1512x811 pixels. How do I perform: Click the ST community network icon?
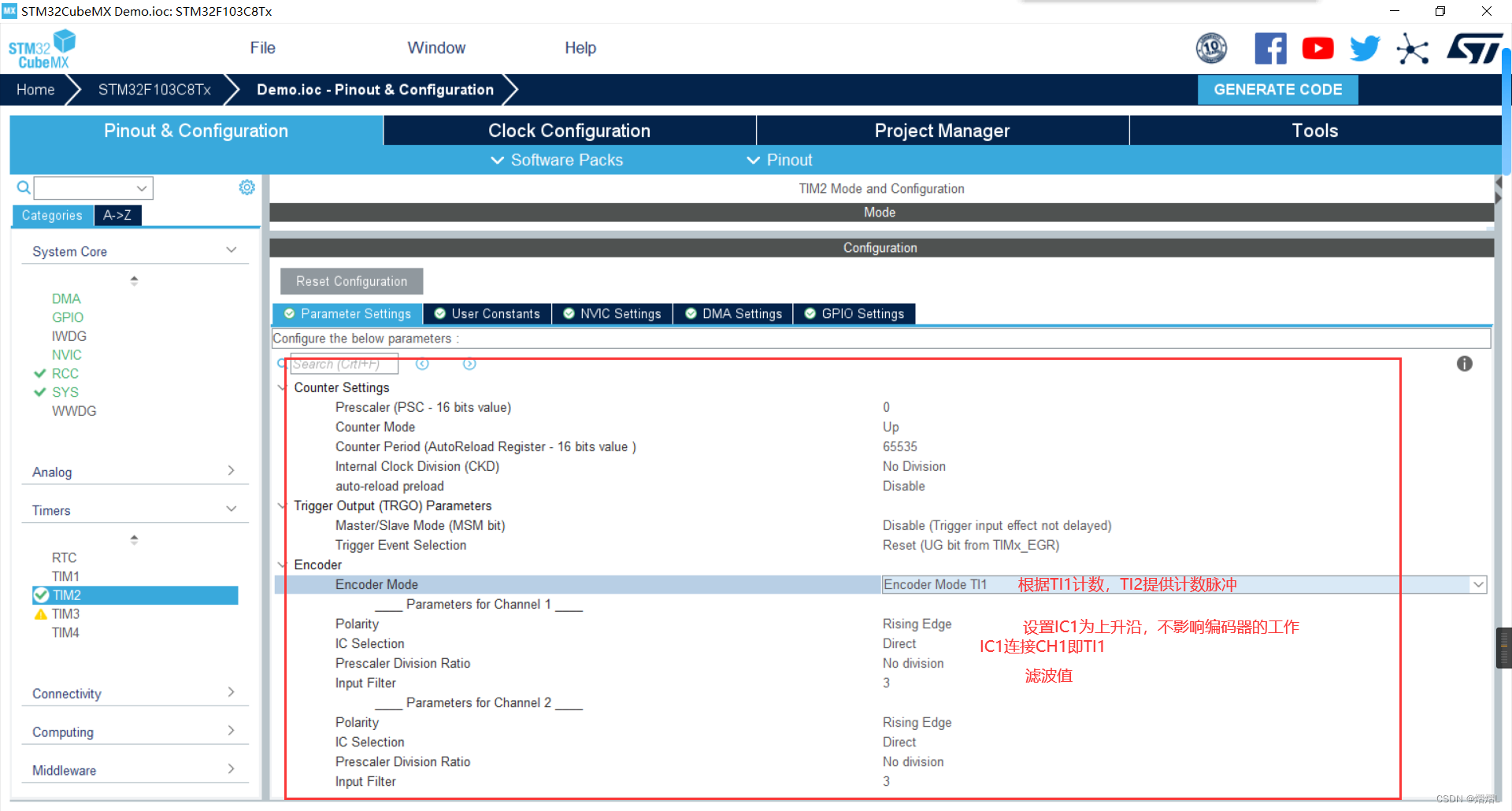pos(1413,49)
